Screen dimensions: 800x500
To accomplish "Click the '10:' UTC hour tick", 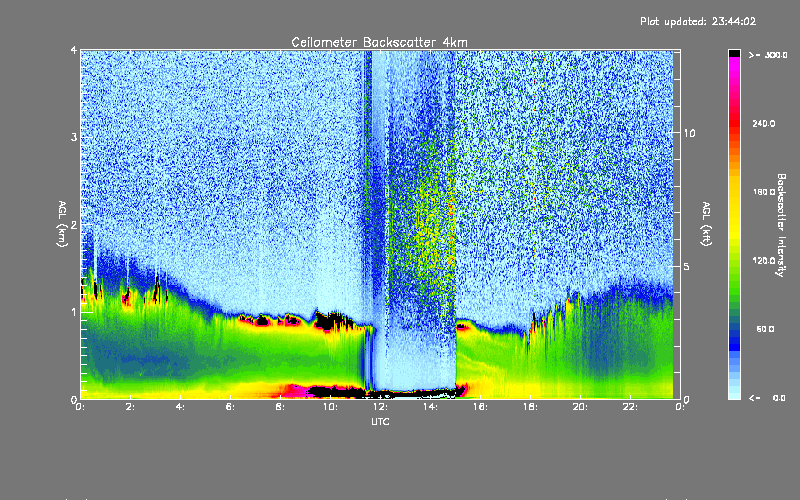I will [330, 407].
